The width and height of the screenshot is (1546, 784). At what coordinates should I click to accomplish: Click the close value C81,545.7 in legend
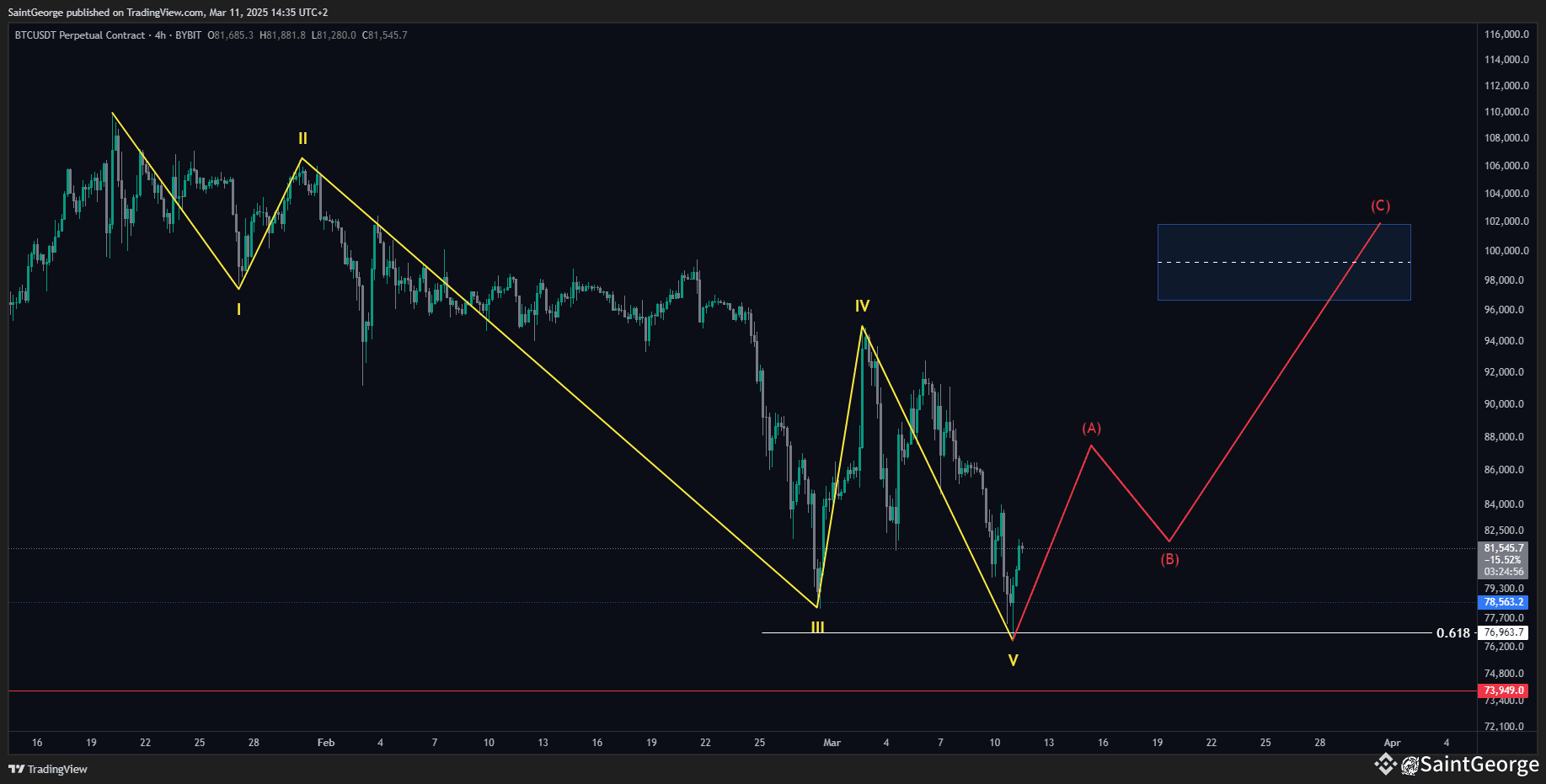pyautogui.click(x=385, y=35)
